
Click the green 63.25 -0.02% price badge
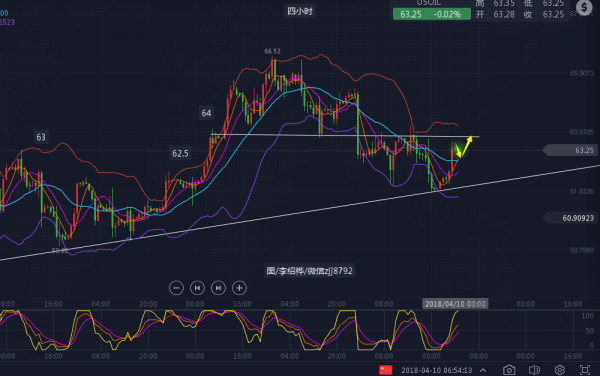(x=432, y=15)
